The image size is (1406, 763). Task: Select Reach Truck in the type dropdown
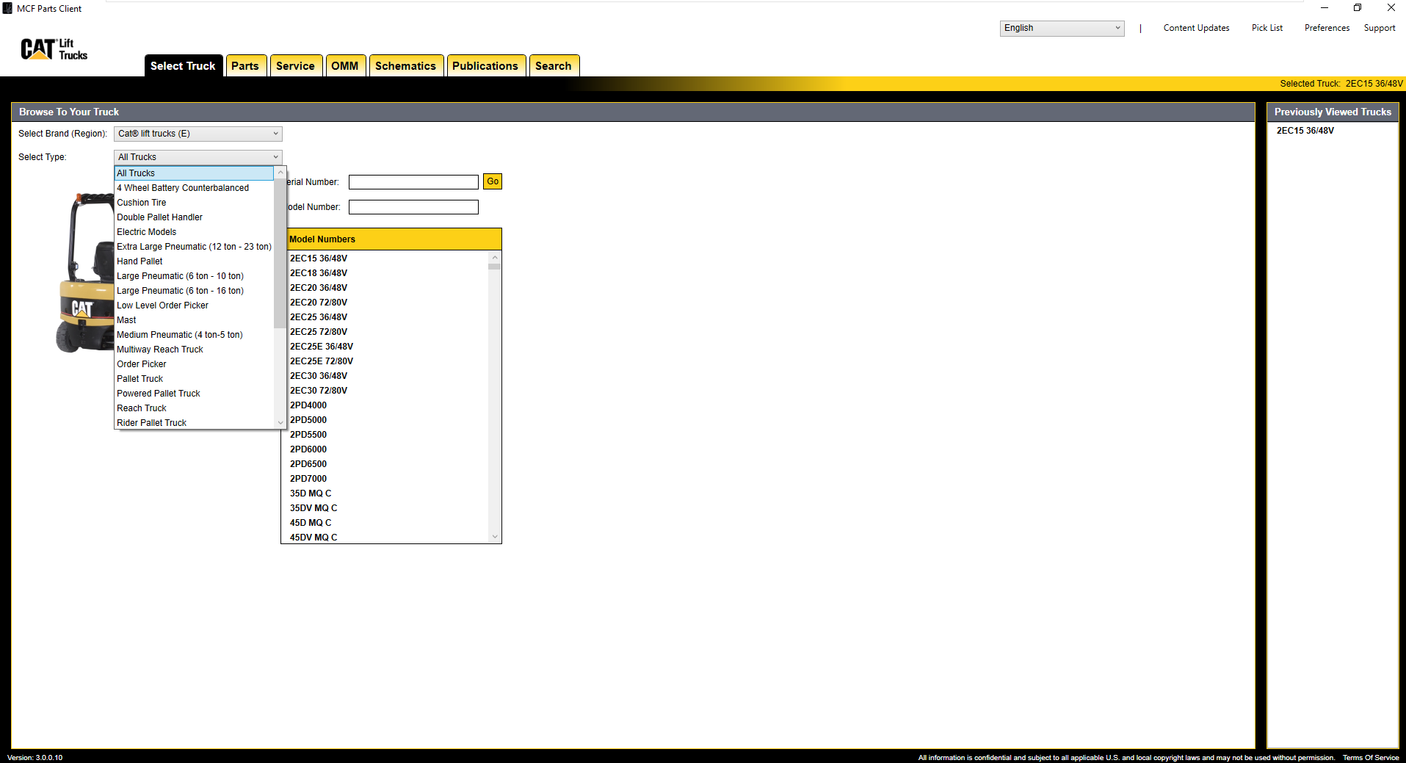(x=141, y=407)
